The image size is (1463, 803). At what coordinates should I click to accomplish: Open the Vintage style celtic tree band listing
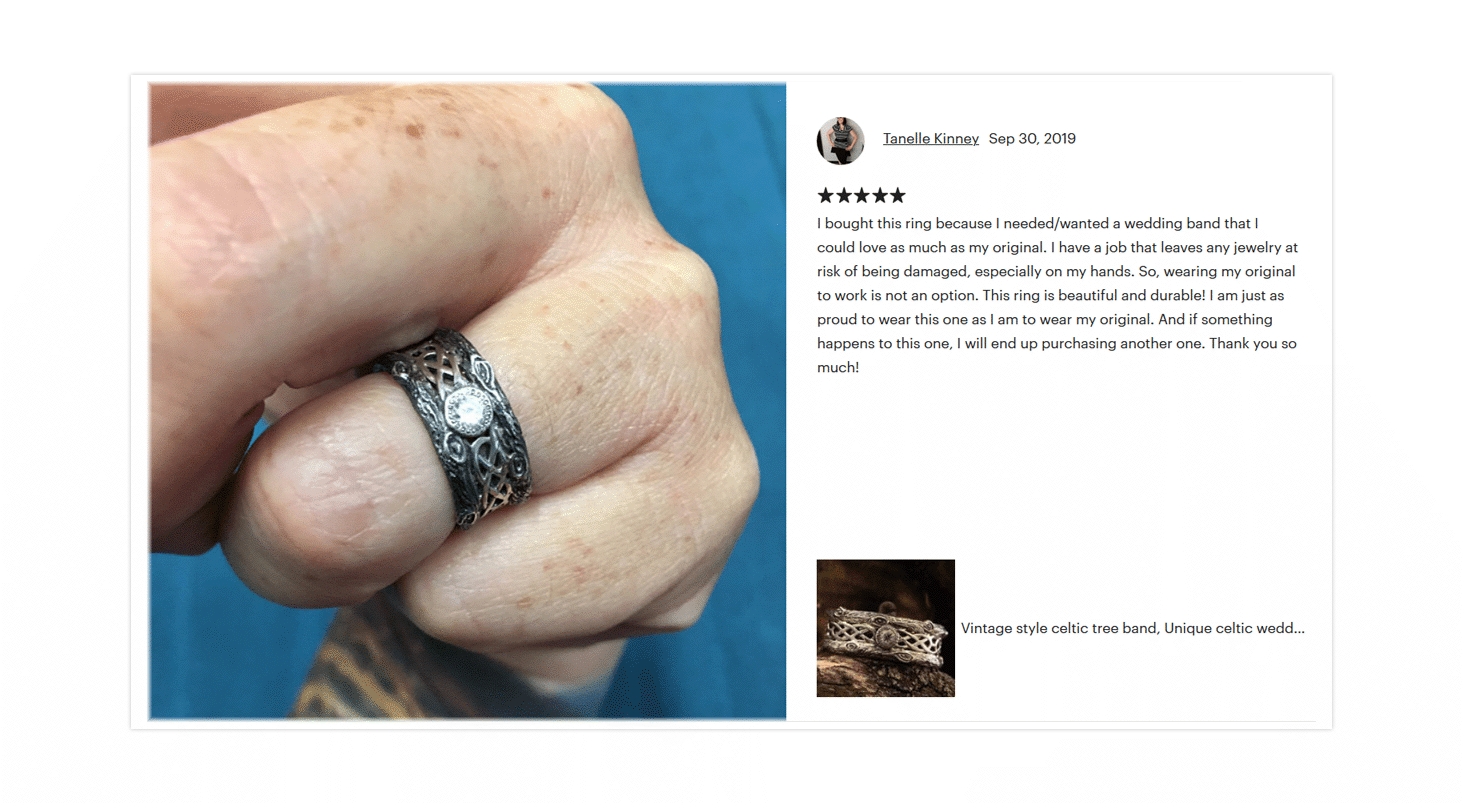click(1132, 628)
